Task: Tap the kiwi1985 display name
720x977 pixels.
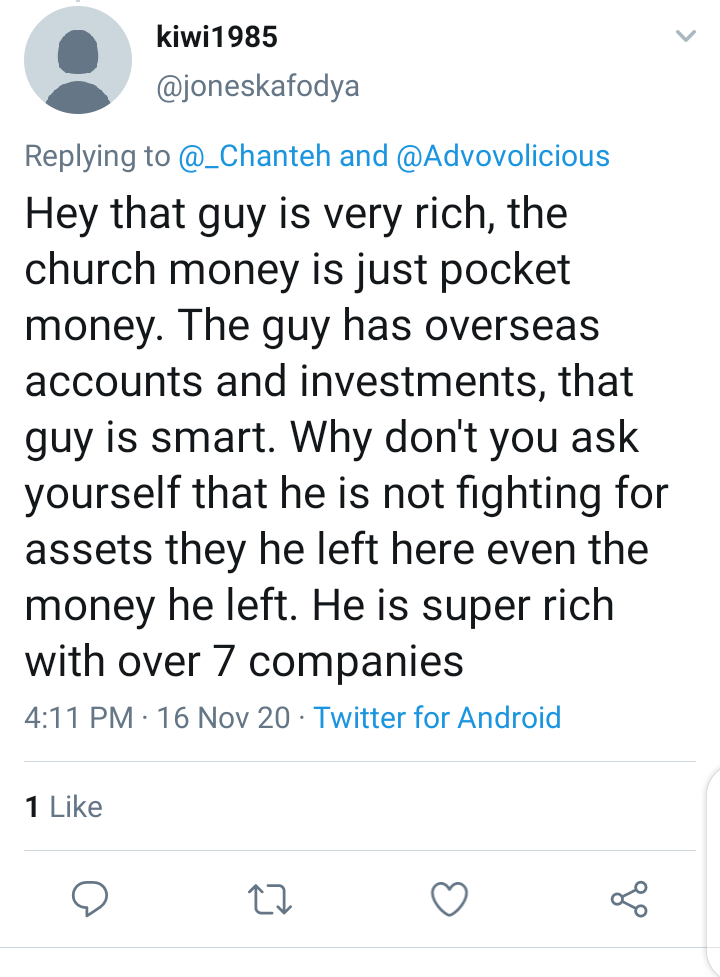Action: tap(217, 38)
